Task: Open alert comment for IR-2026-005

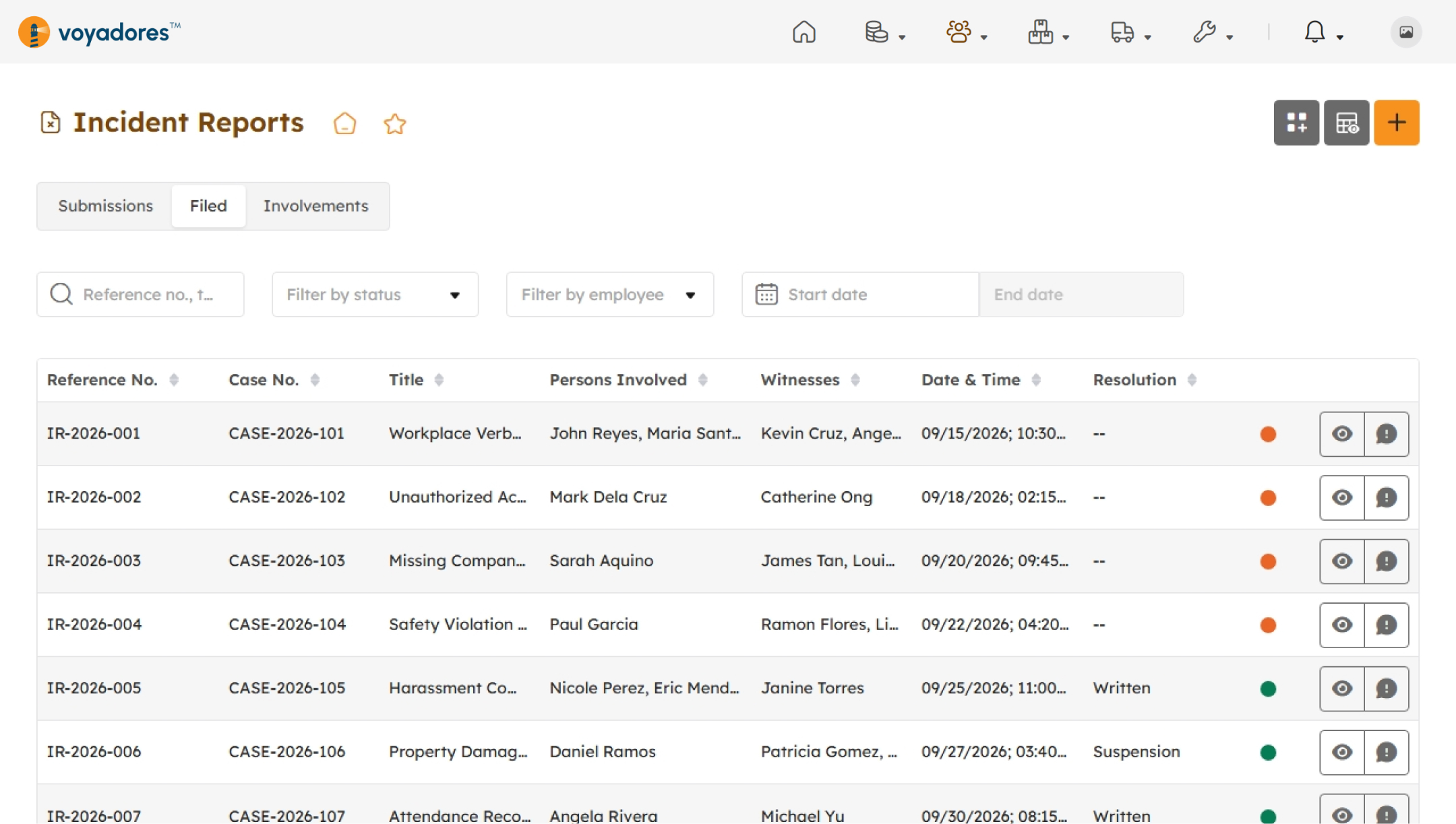Action: pyautogui.click(x=1387, y=689)
